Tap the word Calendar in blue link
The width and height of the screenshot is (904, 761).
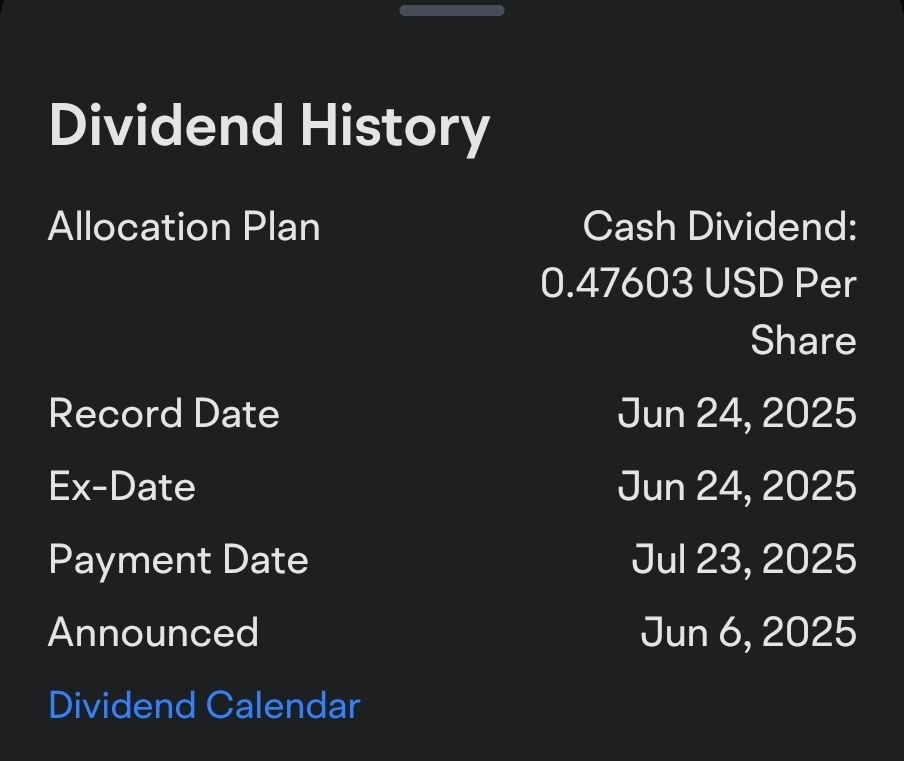click(x=283, y=705)
